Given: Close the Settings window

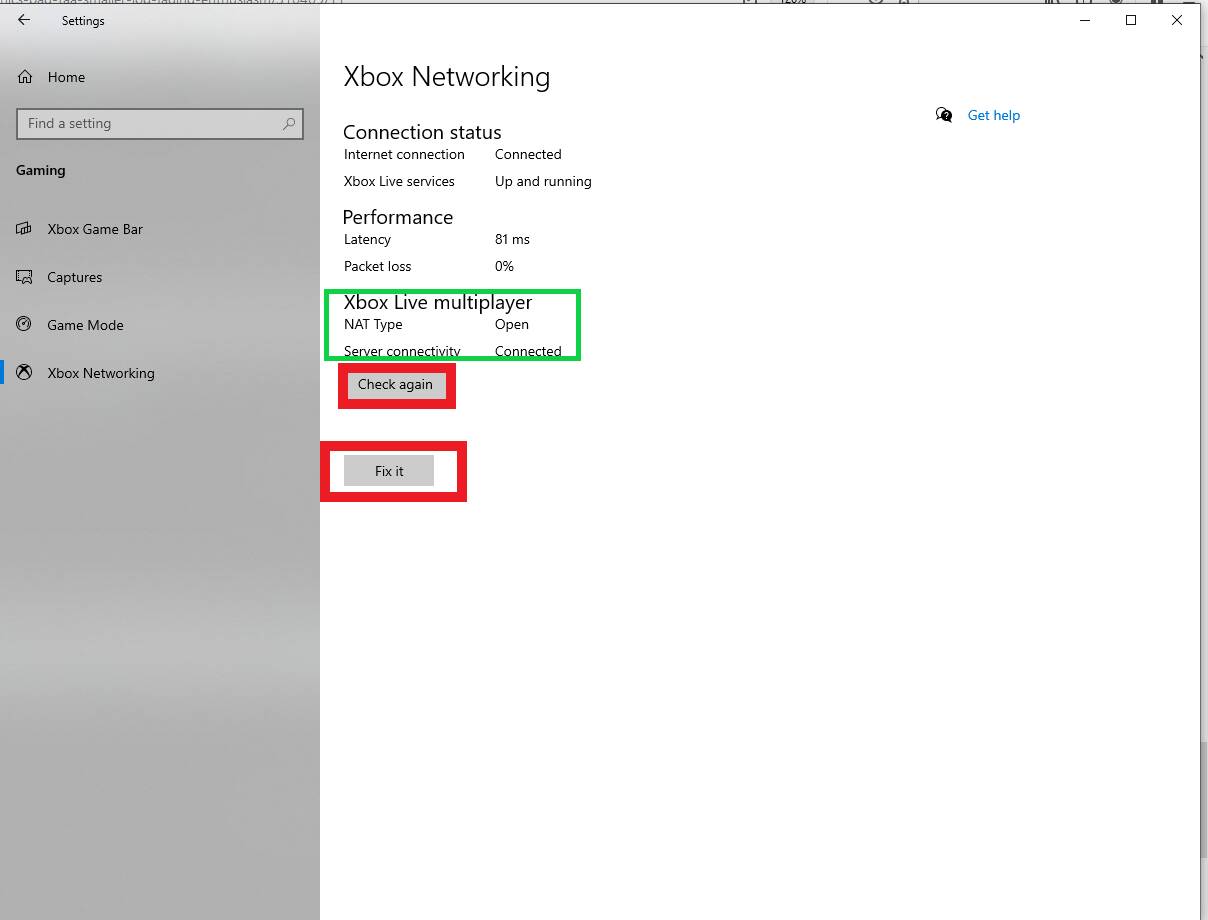Looking at the screenshot, I should [x=1177, y=20].
